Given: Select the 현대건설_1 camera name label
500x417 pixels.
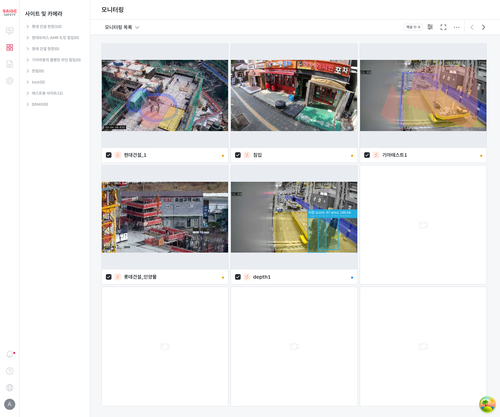Looking at the screenshot, I should [x=135, y=155].
